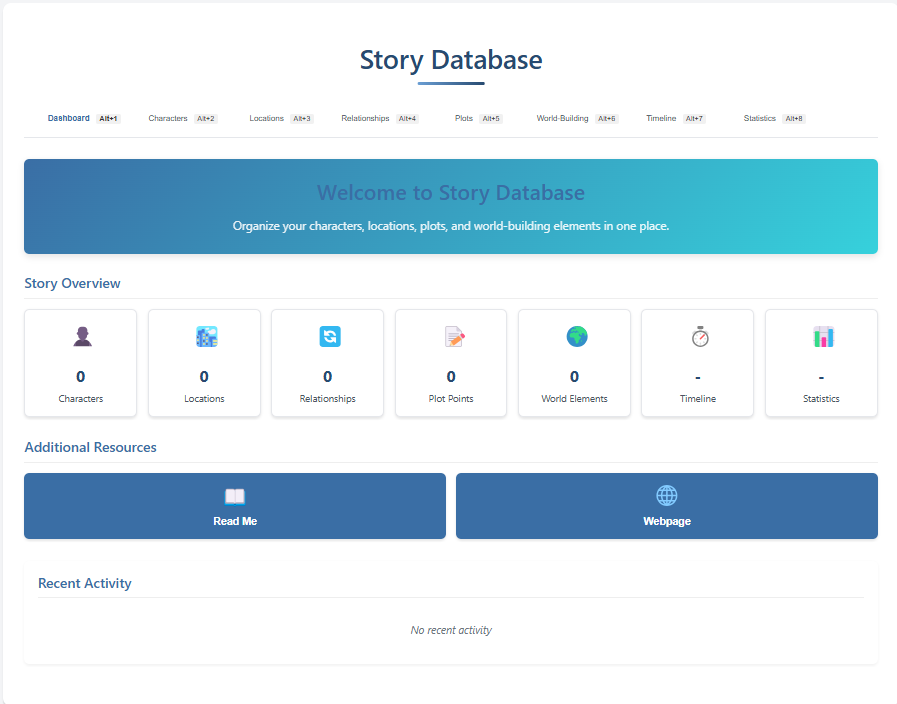Switch to the Plots tab
Screen dimensions: 897x704
(463, 117)
